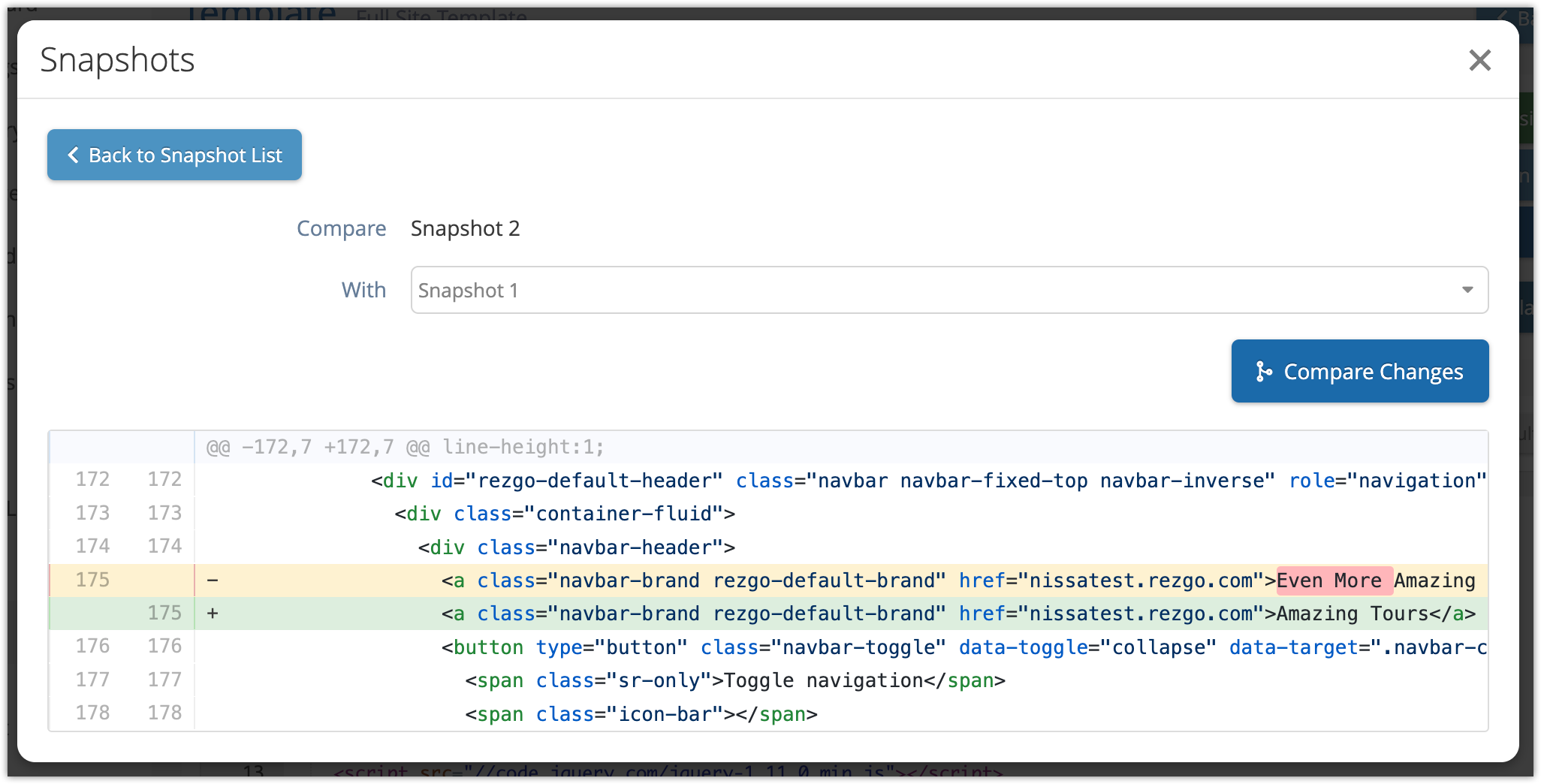Click the Compare label
Screen dimensions: 1541x784
click(341, 228)
